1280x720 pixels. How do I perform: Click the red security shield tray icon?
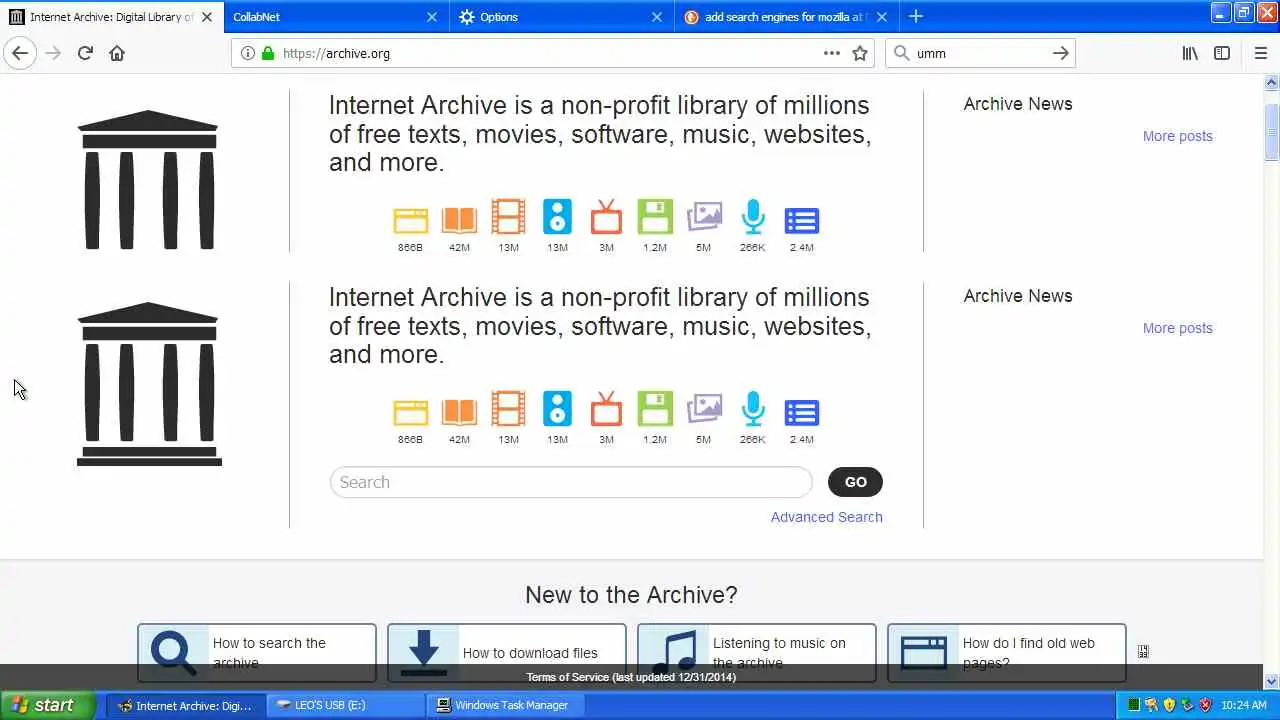tap(1205, 705)
